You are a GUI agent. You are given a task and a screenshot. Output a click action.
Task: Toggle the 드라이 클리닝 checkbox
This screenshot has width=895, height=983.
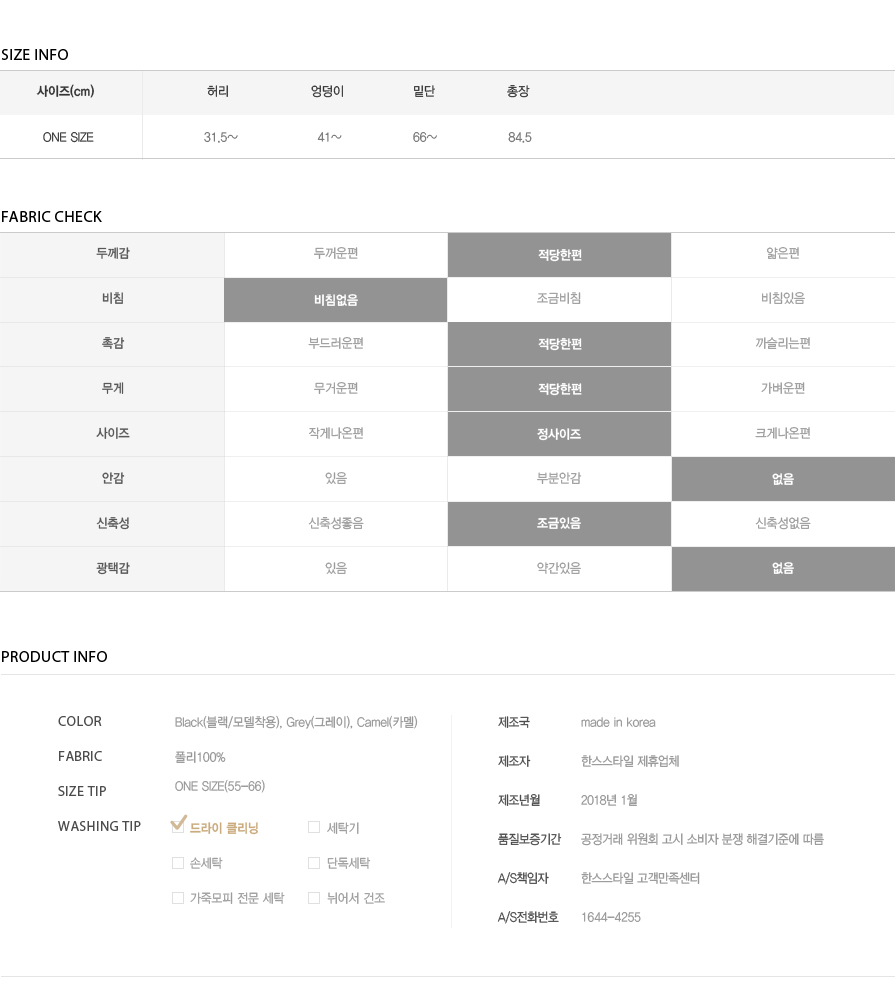178,826
